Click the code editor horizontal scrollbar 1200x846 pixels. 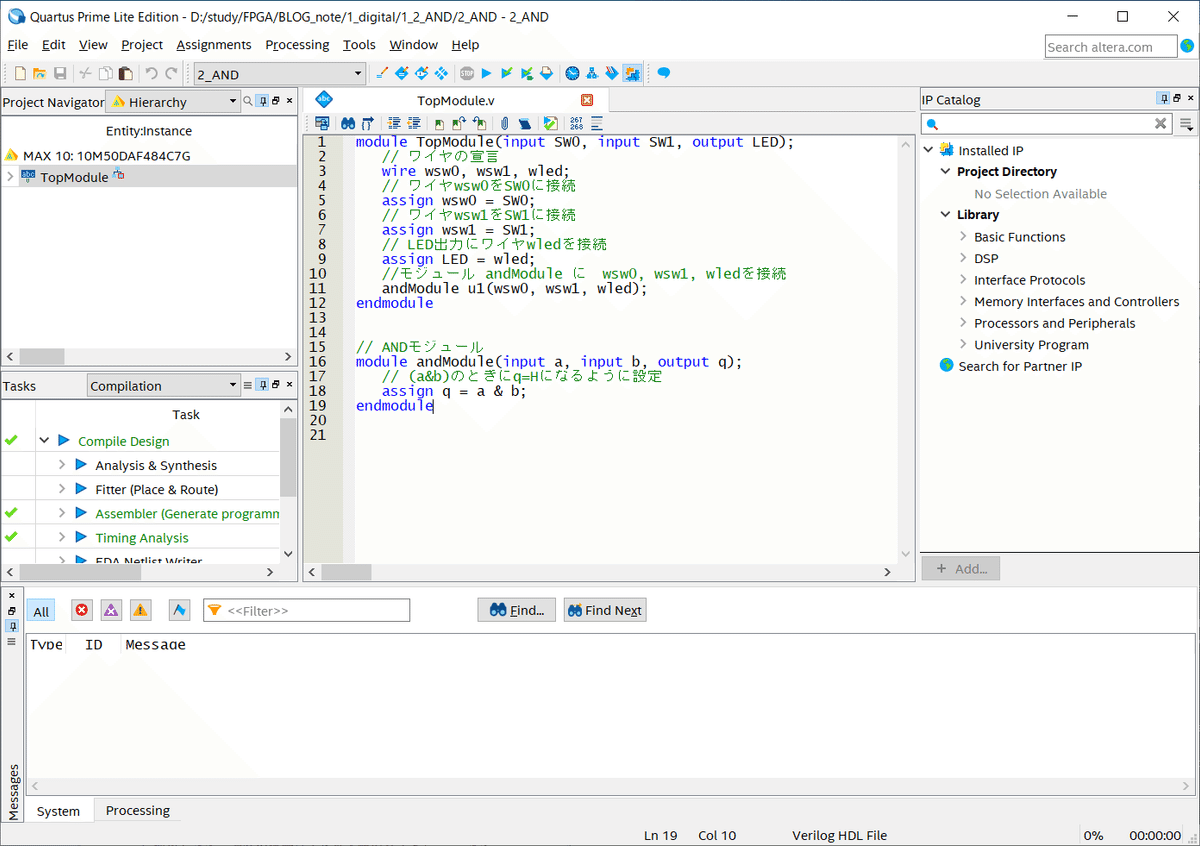click(x=345, y=572)
